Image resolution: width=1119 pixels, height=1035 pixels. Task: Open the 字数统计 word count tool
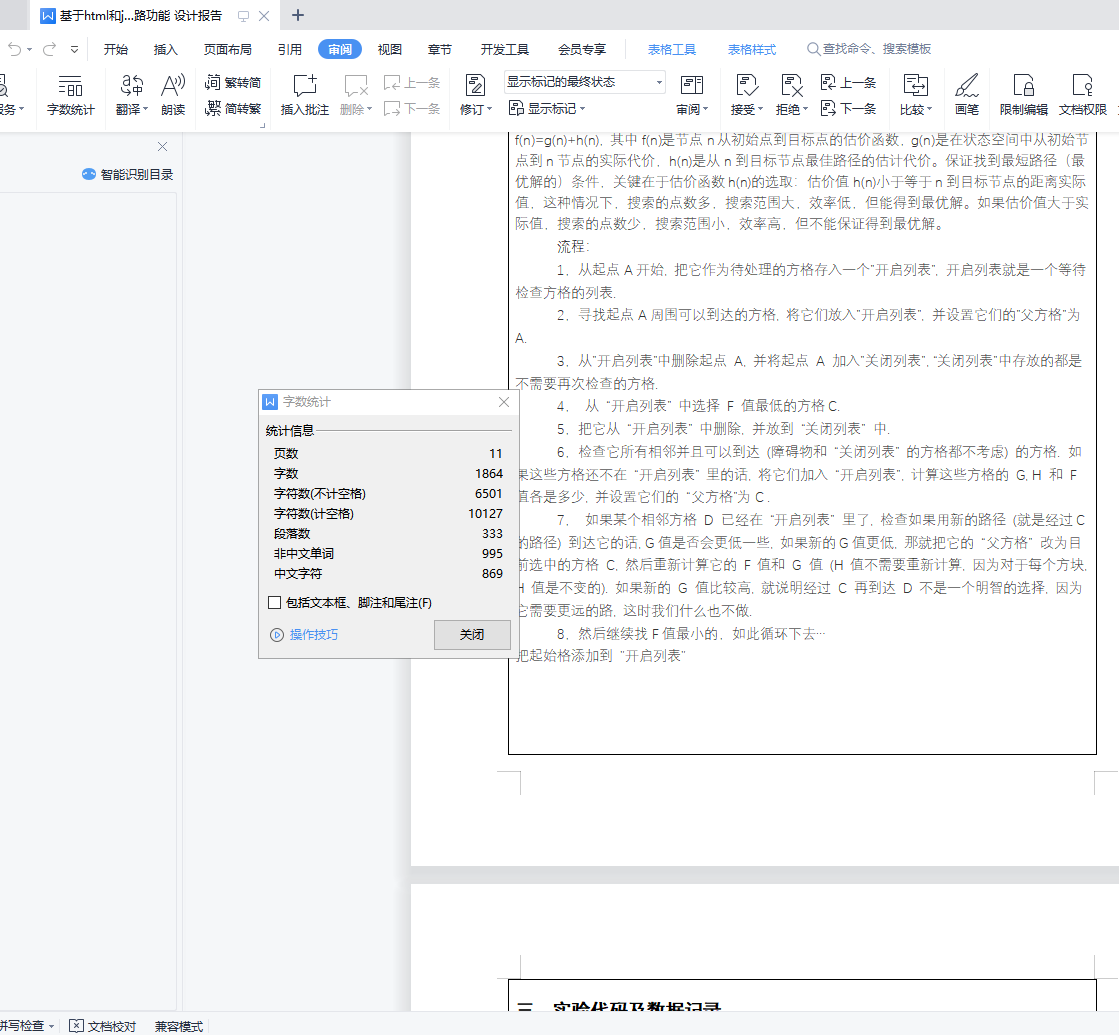[x=70, y=94]
